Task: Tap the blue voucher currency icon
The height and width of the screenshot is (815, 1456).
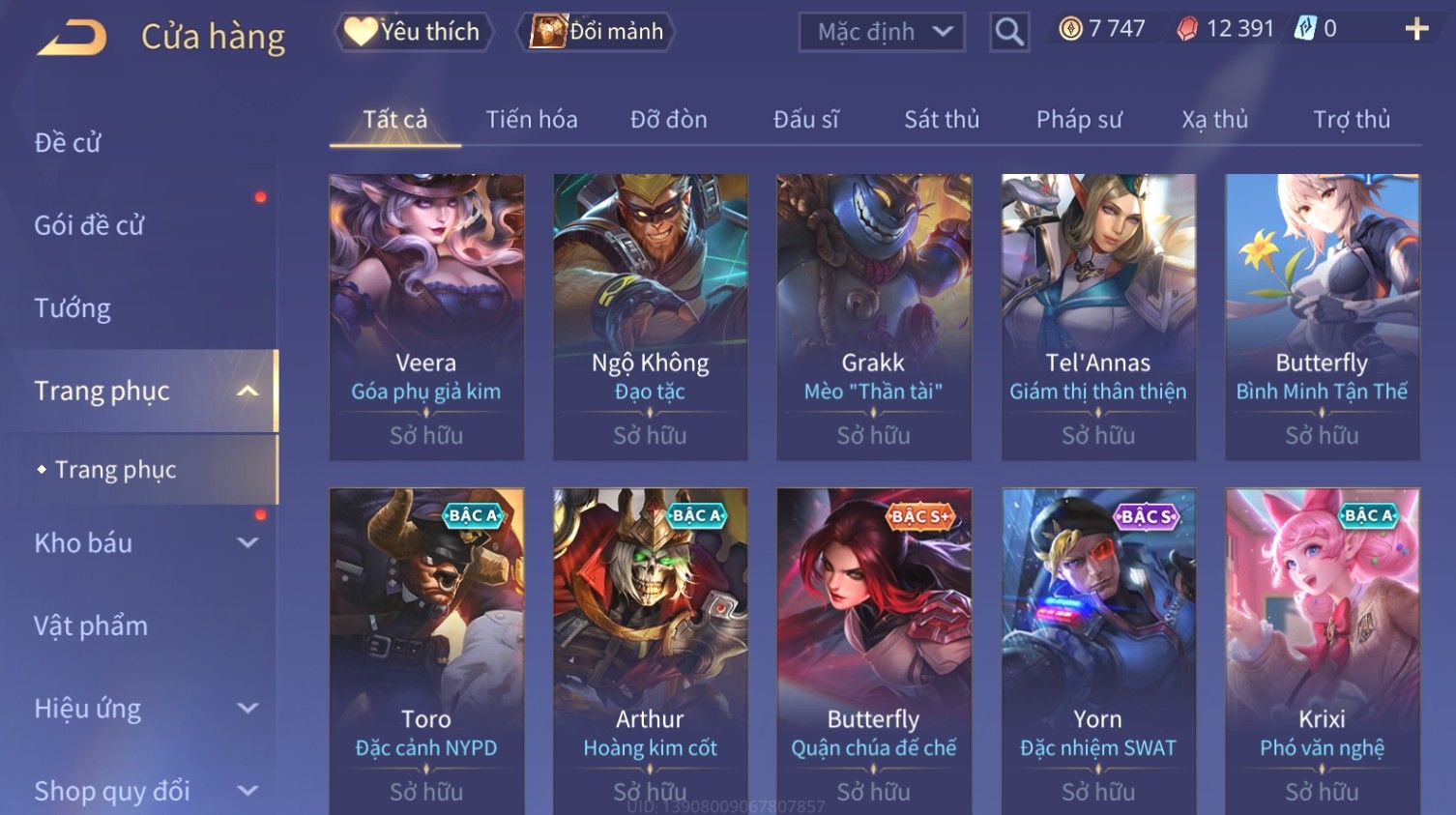Action: (1305, 29)
